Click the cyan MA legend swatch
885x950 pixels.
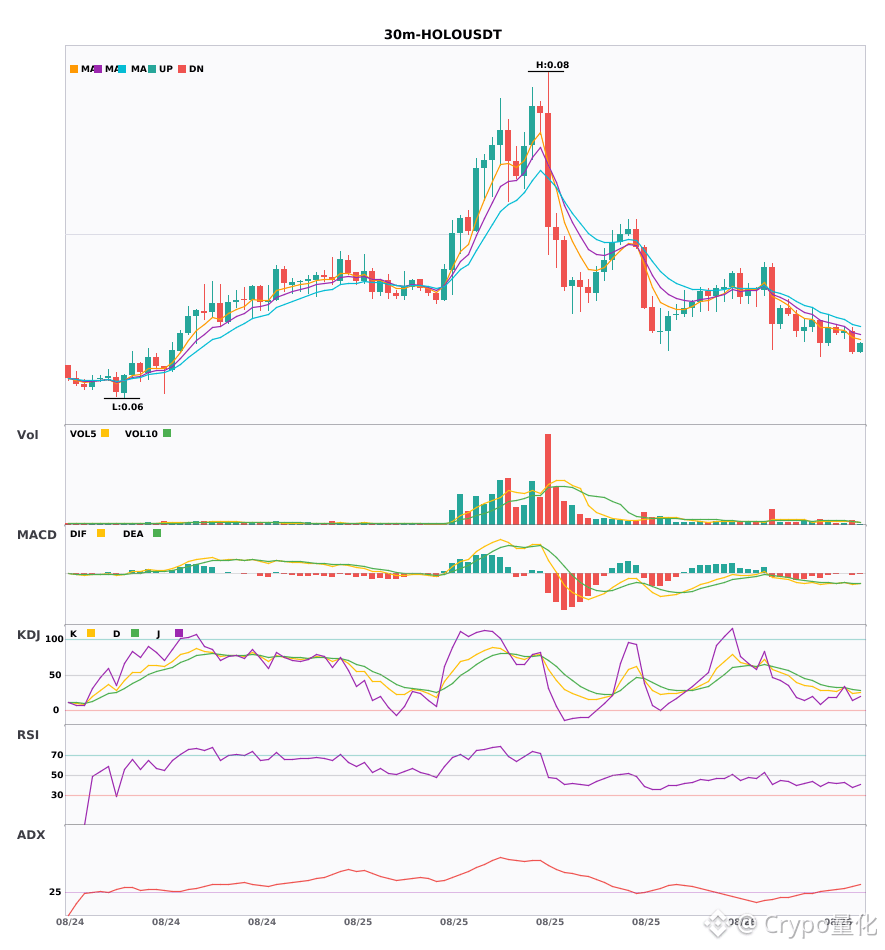(122, 69)
